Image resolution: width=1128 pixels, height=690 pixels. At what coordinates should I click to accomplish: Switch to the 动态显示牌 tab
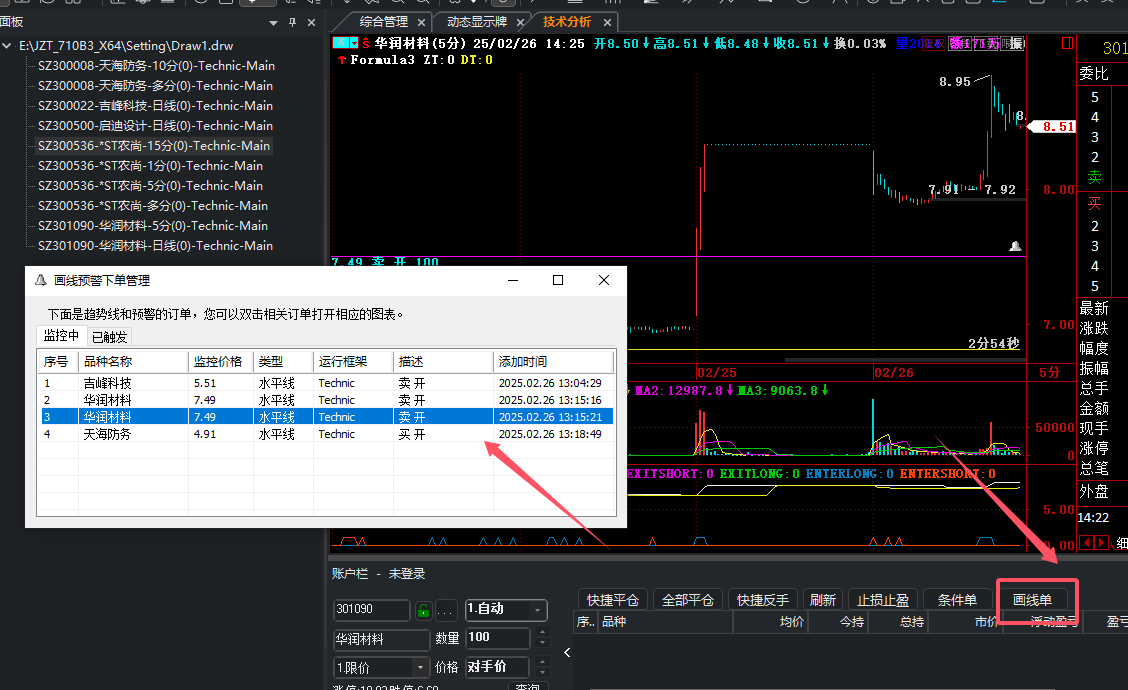tap(476, 22)
